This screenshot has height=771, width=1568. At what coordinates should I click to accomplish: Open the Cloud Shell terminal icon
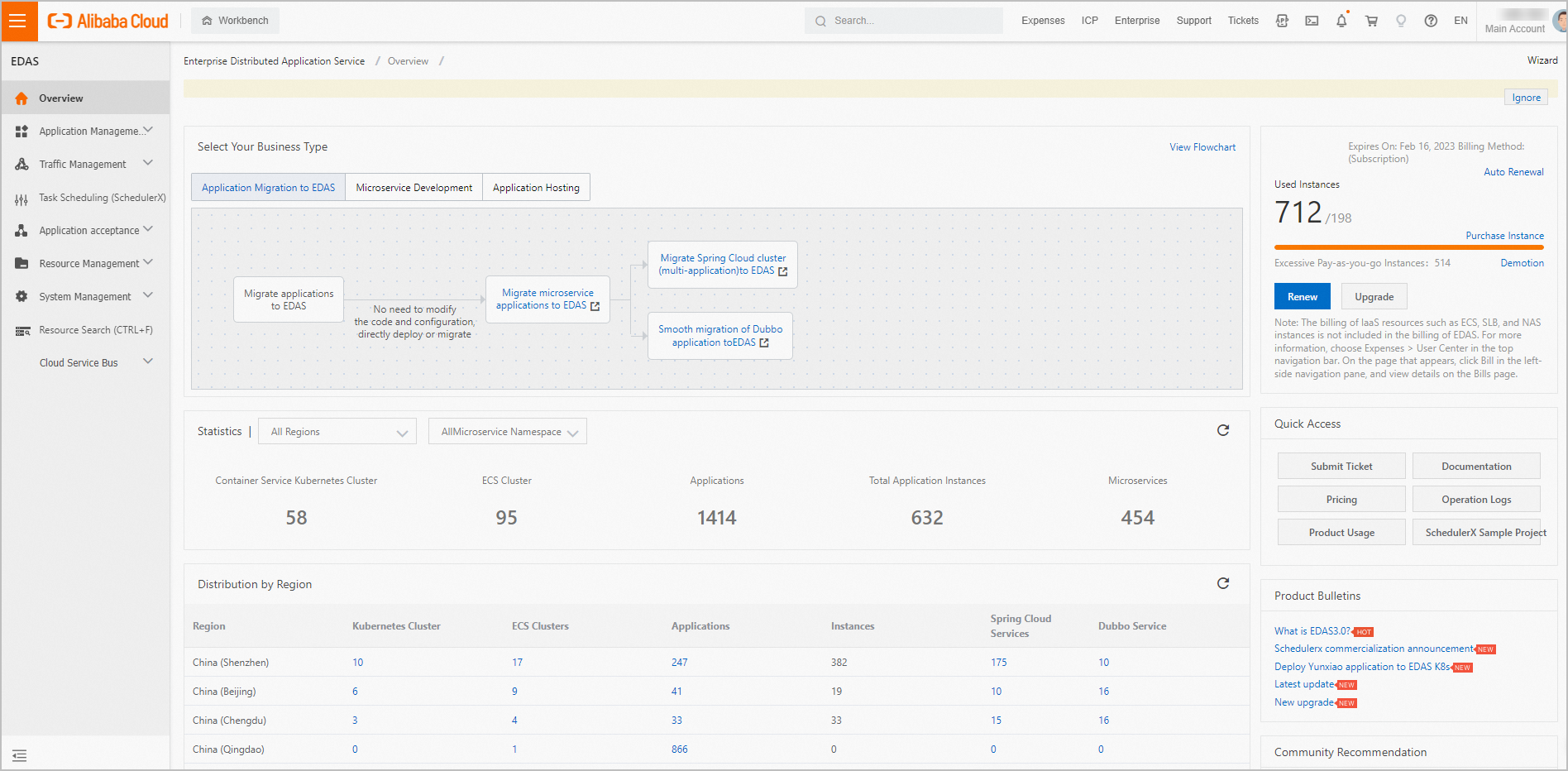tap(1312, 22)
